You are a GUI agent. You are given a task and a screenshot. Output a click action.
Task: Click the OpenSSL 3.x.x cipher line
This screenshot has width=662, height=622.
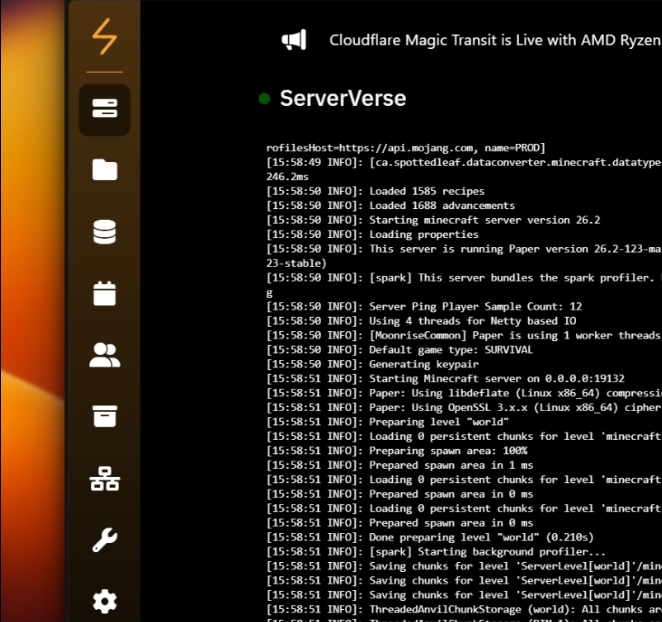464,407
